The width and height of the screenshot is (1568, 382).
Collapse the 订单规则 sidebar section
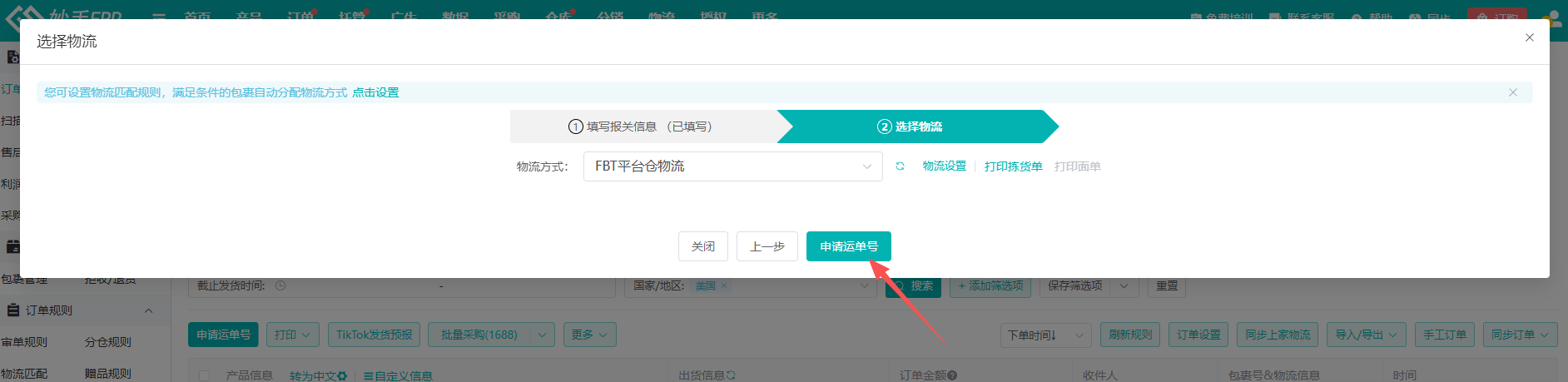pyautogui.click(x=148, y=310)
